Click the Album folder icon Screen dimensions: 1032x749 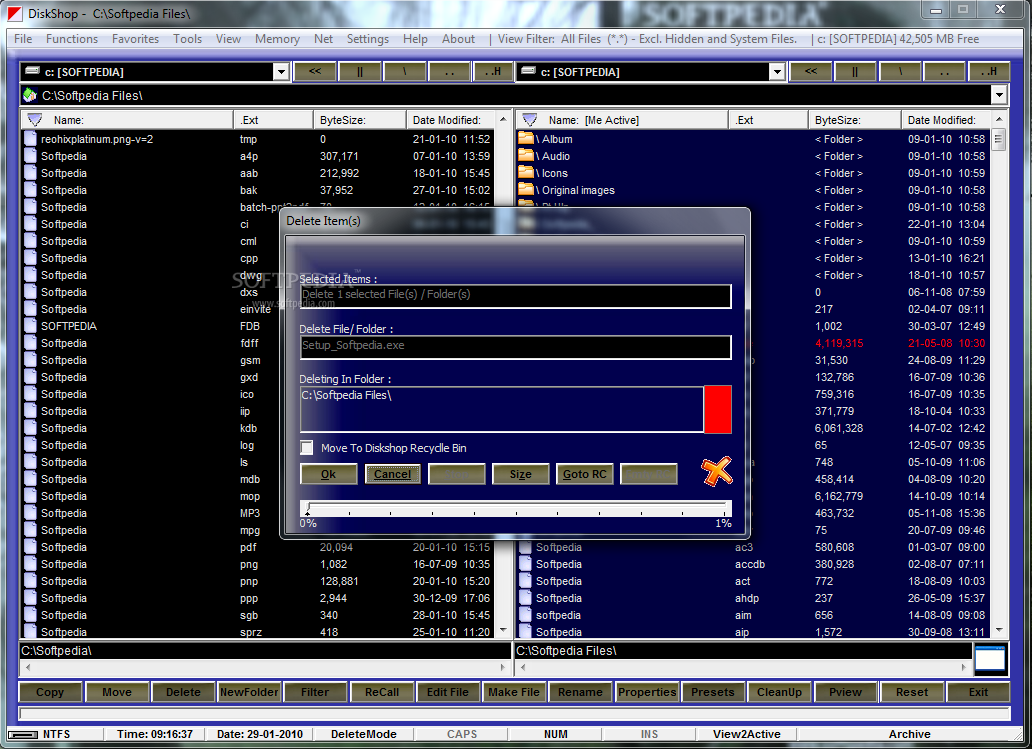(525, 139)
